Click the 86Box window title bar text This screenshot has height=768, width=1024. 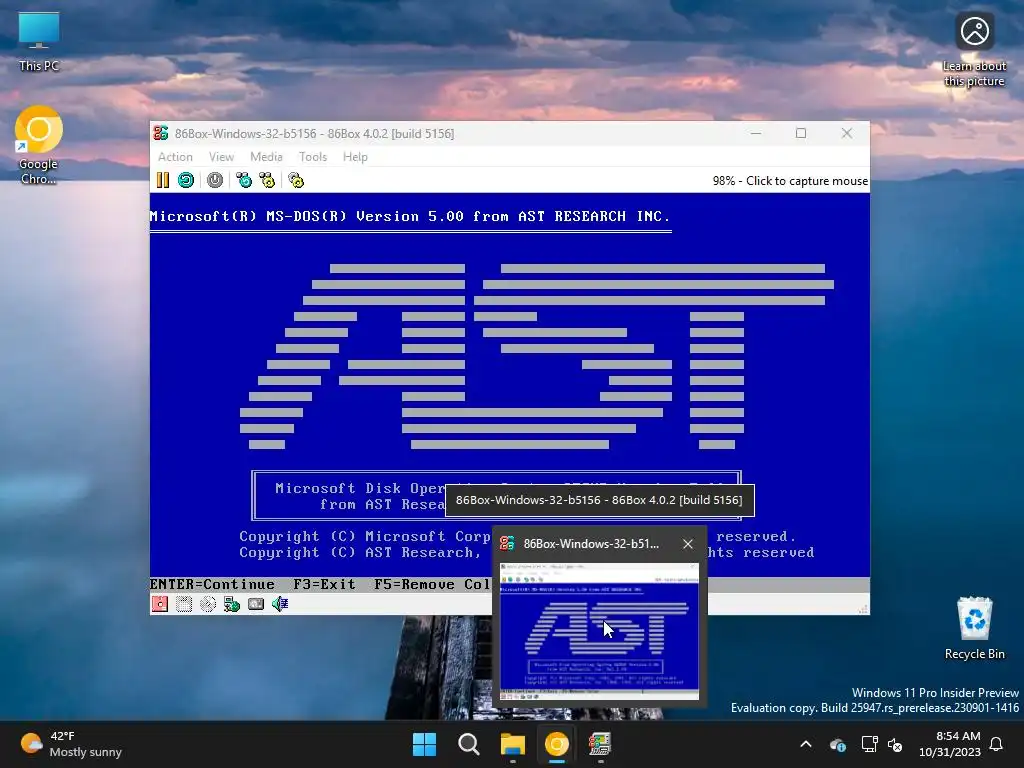pyautogui.click(x=314, y=133)
